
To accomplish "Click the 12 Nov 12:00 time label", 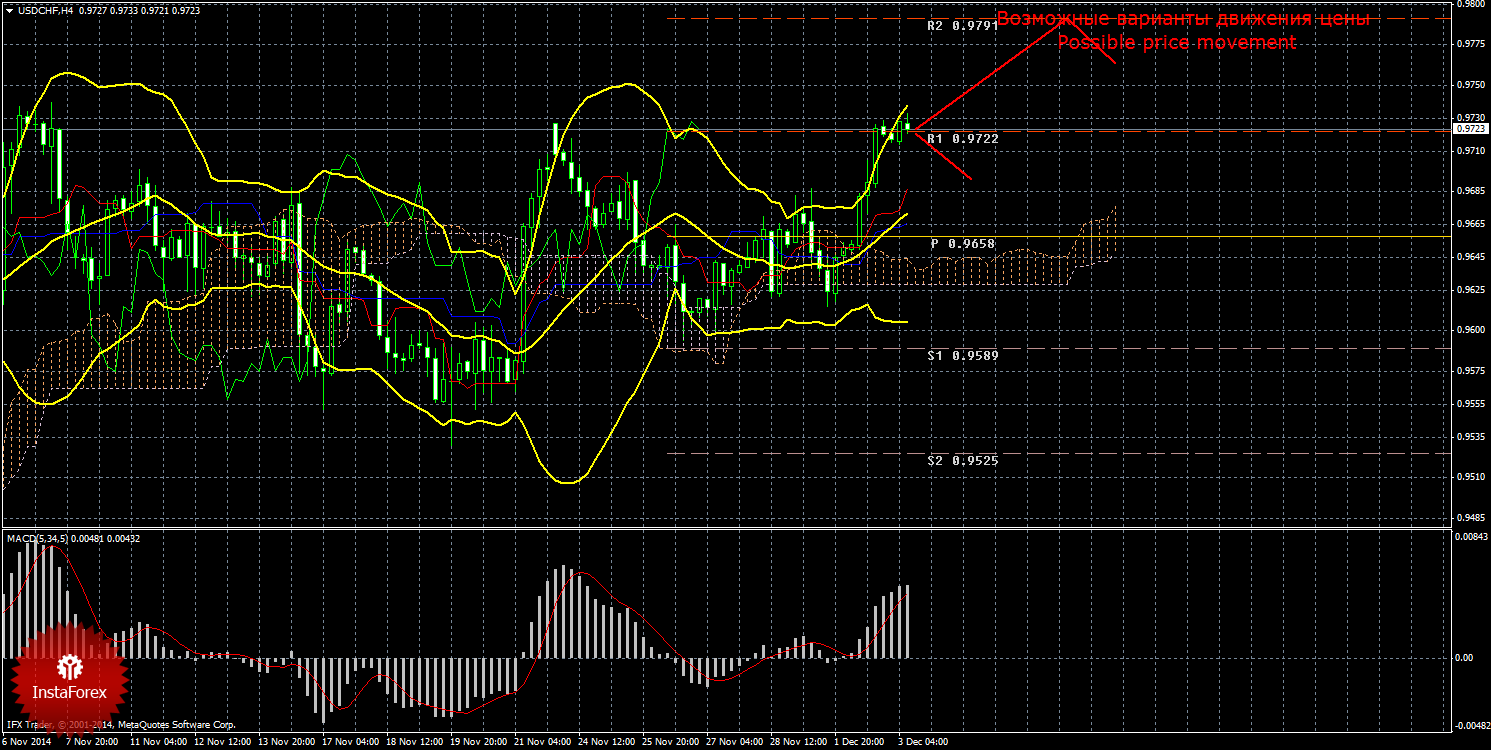I will (222, 743).
